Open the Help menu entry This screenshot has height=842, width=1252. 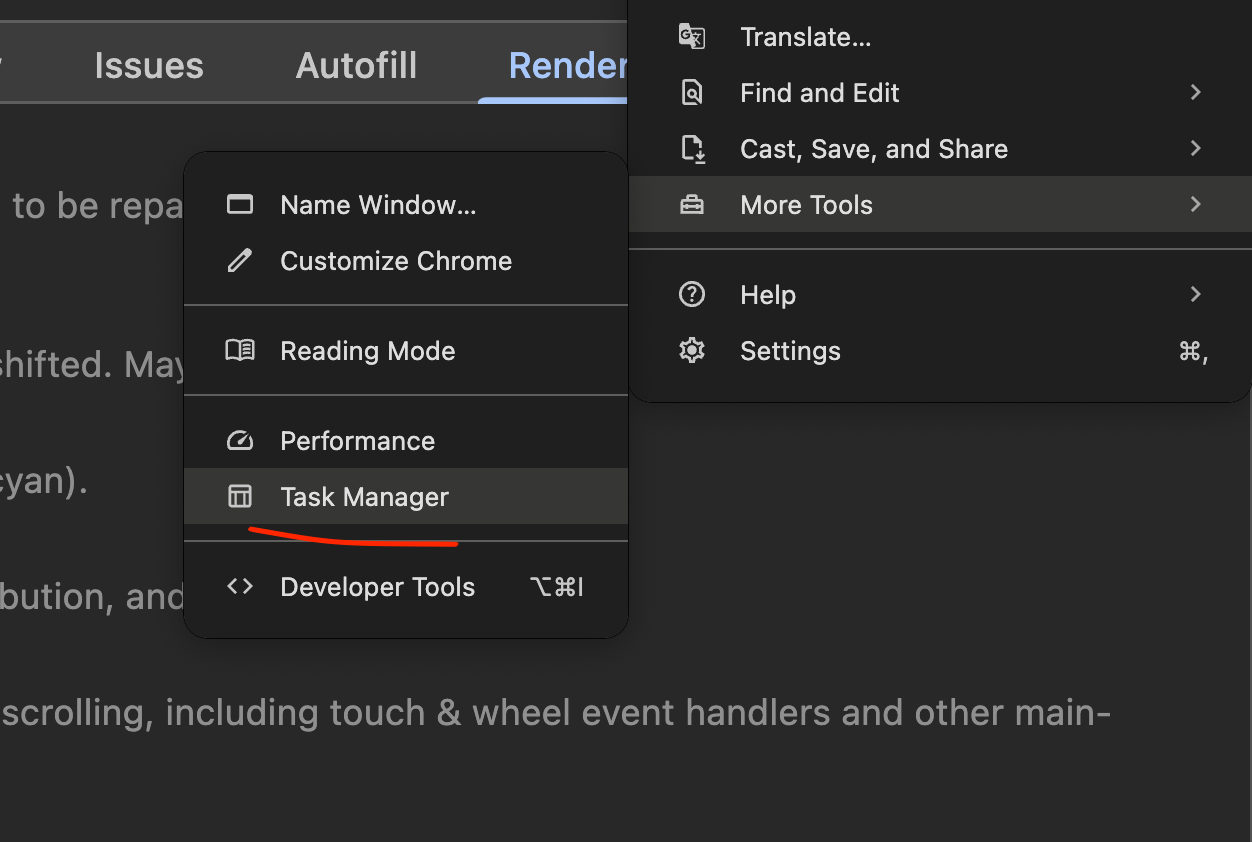pos(940,295)
